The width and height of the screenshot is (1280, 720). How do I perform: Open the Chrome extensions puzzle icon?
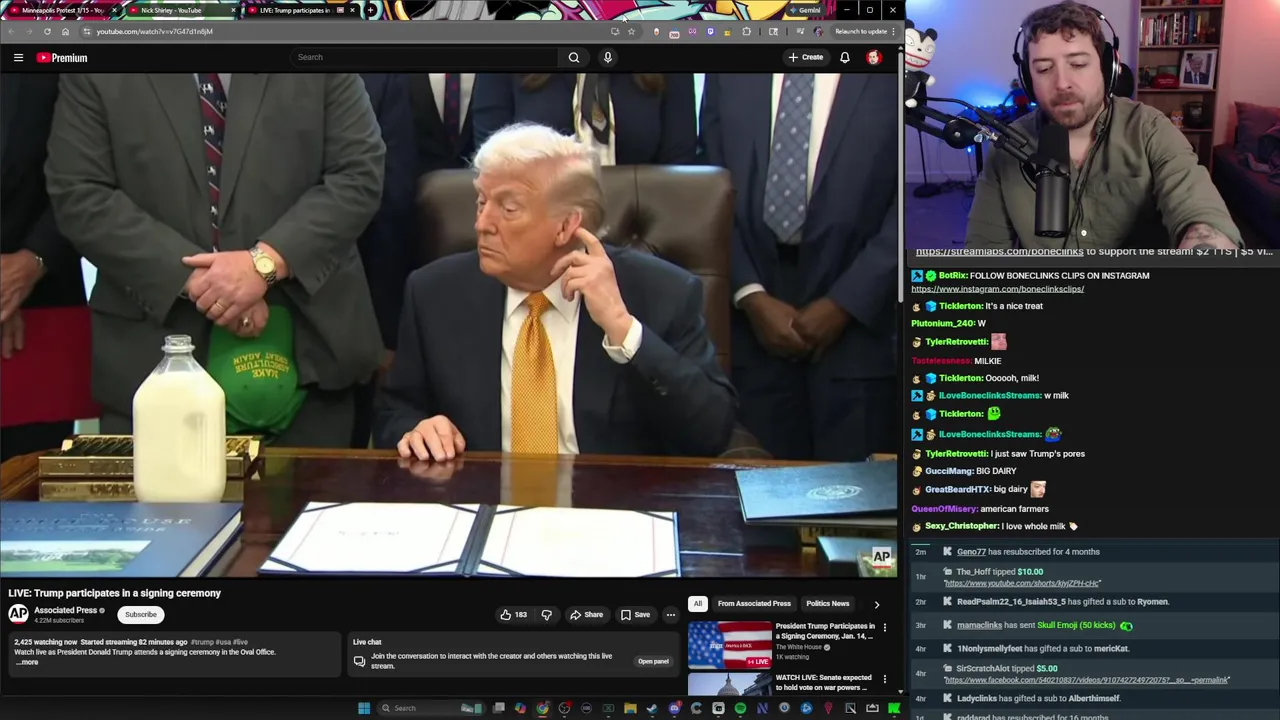point(746,31)
